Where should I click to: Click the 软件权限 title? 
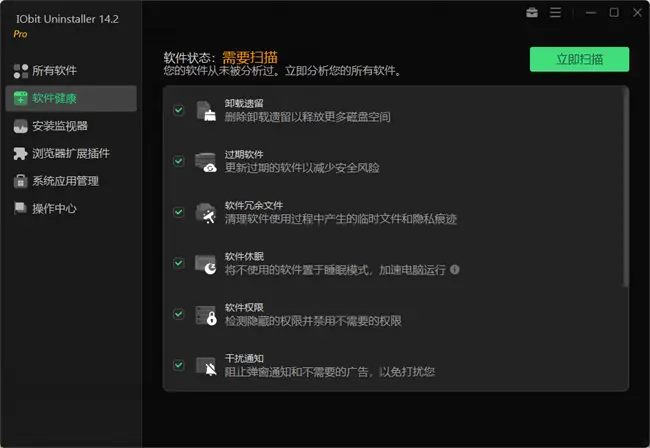244,308
